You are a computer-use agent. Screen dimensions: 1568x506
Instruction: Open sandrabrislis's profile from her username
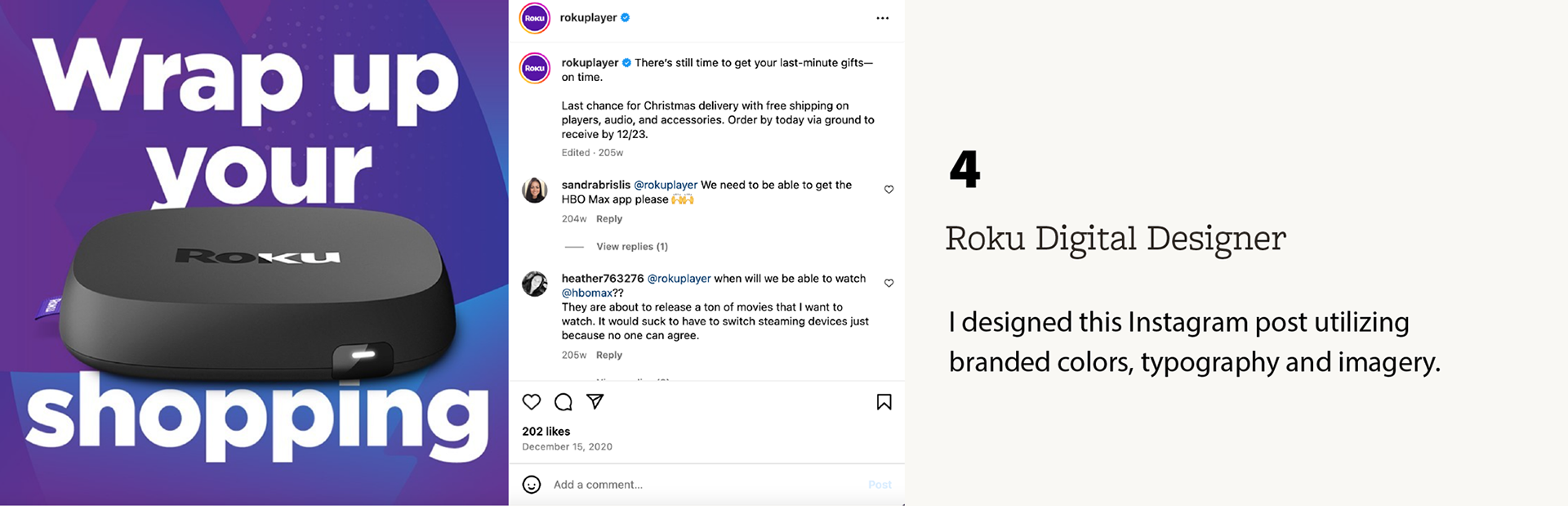pyautogui.click(x=595, y=185)
